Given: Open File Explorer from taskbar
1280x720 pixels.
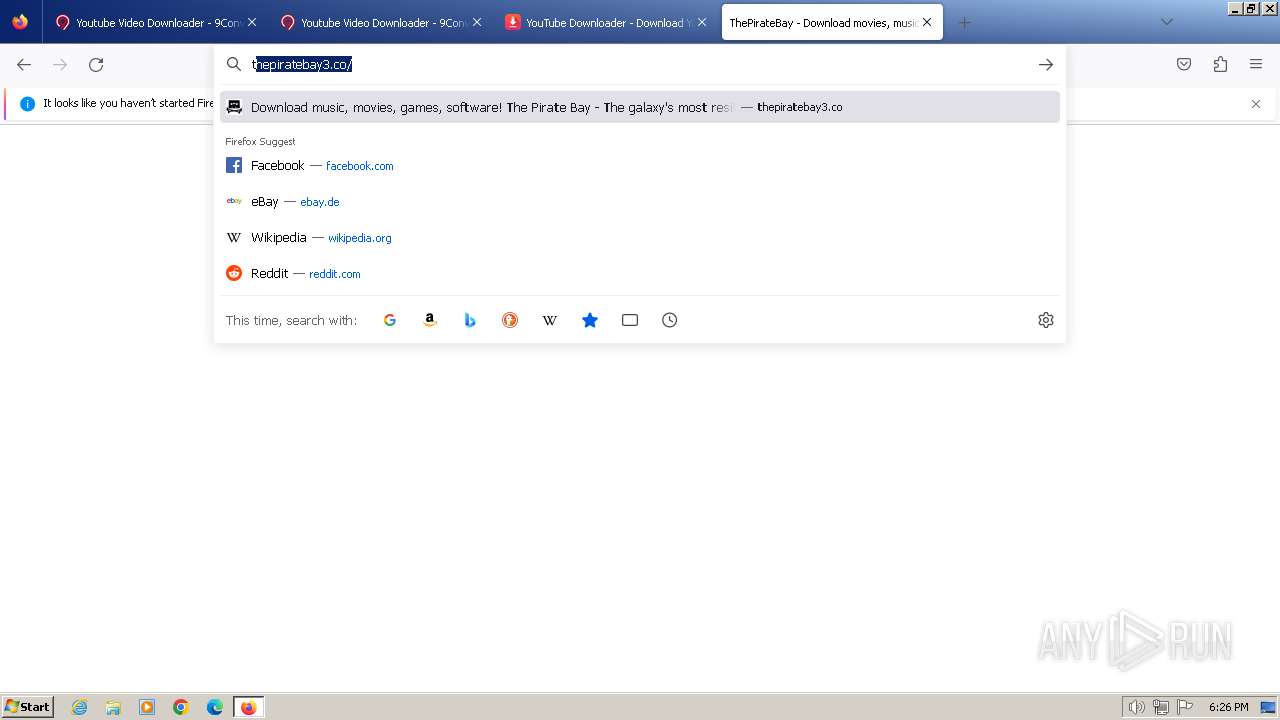Looking at the screenshot, I should [x=113, y=707].
